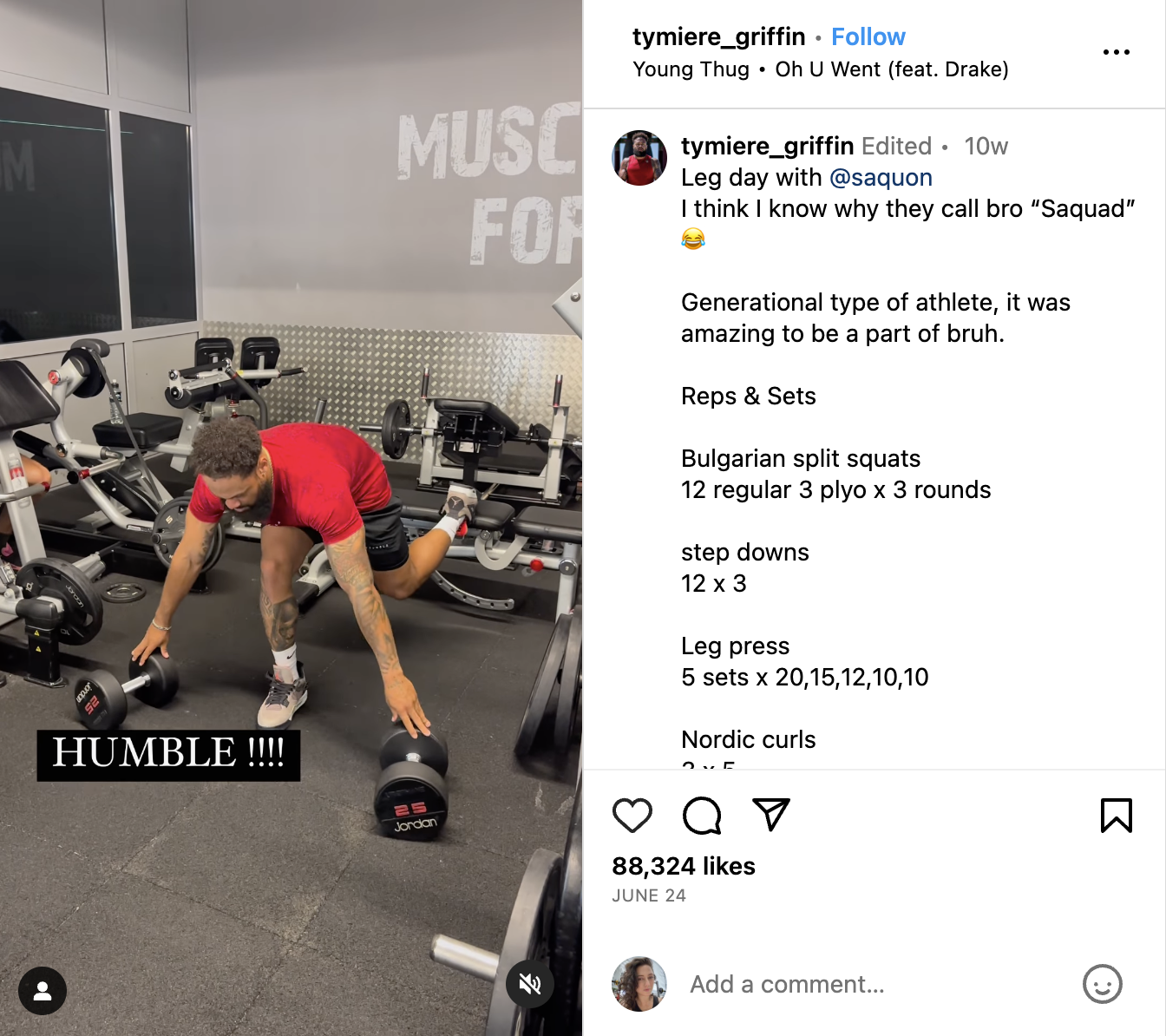Viewport: 1166px width, 1036px height.
Task: Open the tymiere_griffin username in the header
Action: coord(719,36)
